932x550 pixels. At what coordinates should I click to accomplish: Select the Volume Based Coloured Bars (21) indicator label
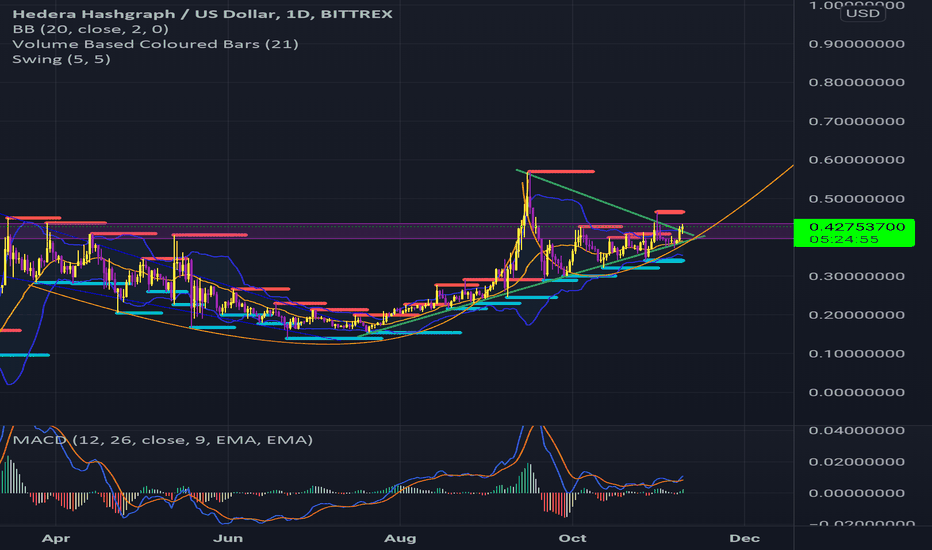coord(155,44)
